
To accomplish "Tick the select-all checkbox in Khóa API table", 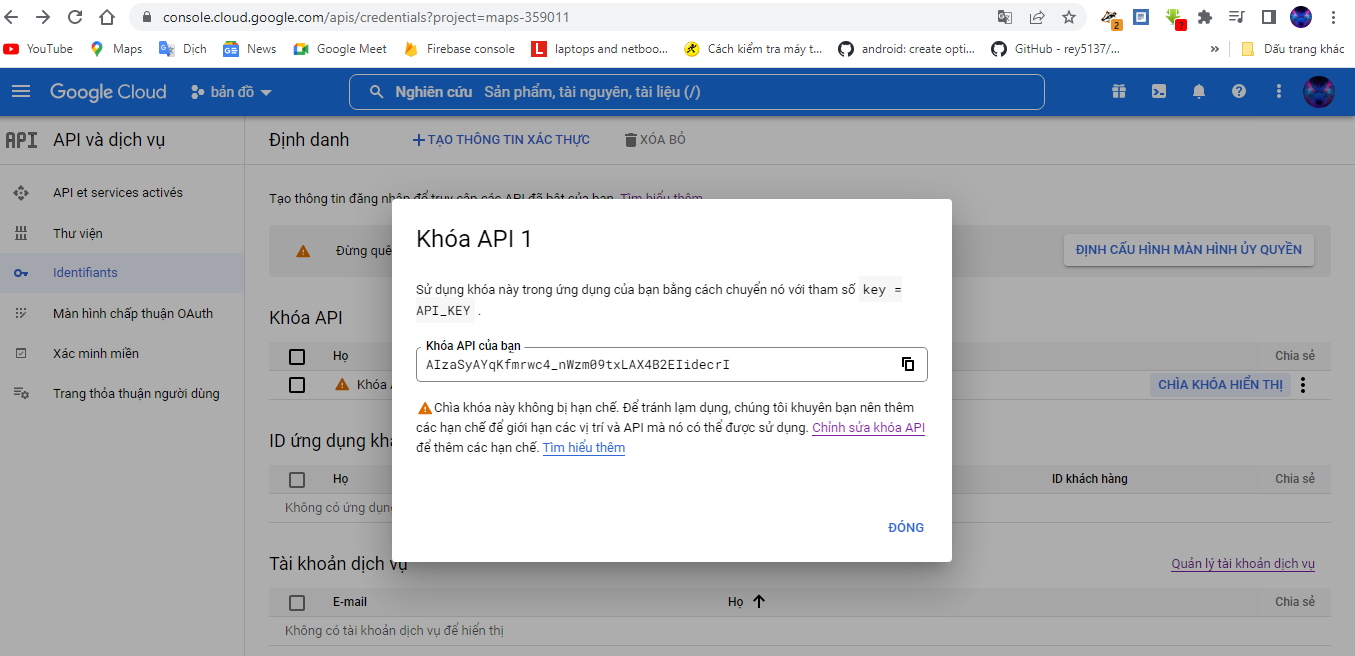I will click(297, 356).
